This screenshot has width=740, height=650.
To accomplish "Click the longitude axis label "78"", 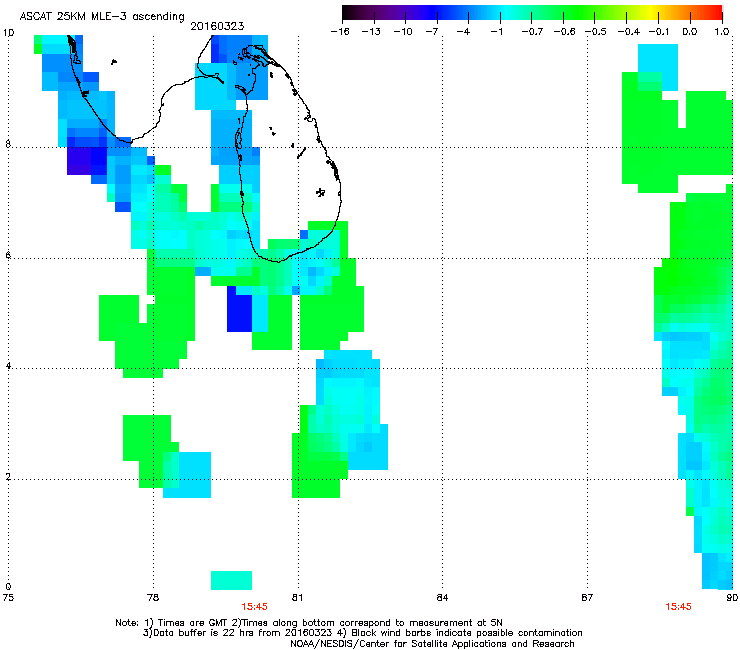I will click(153, 598).
